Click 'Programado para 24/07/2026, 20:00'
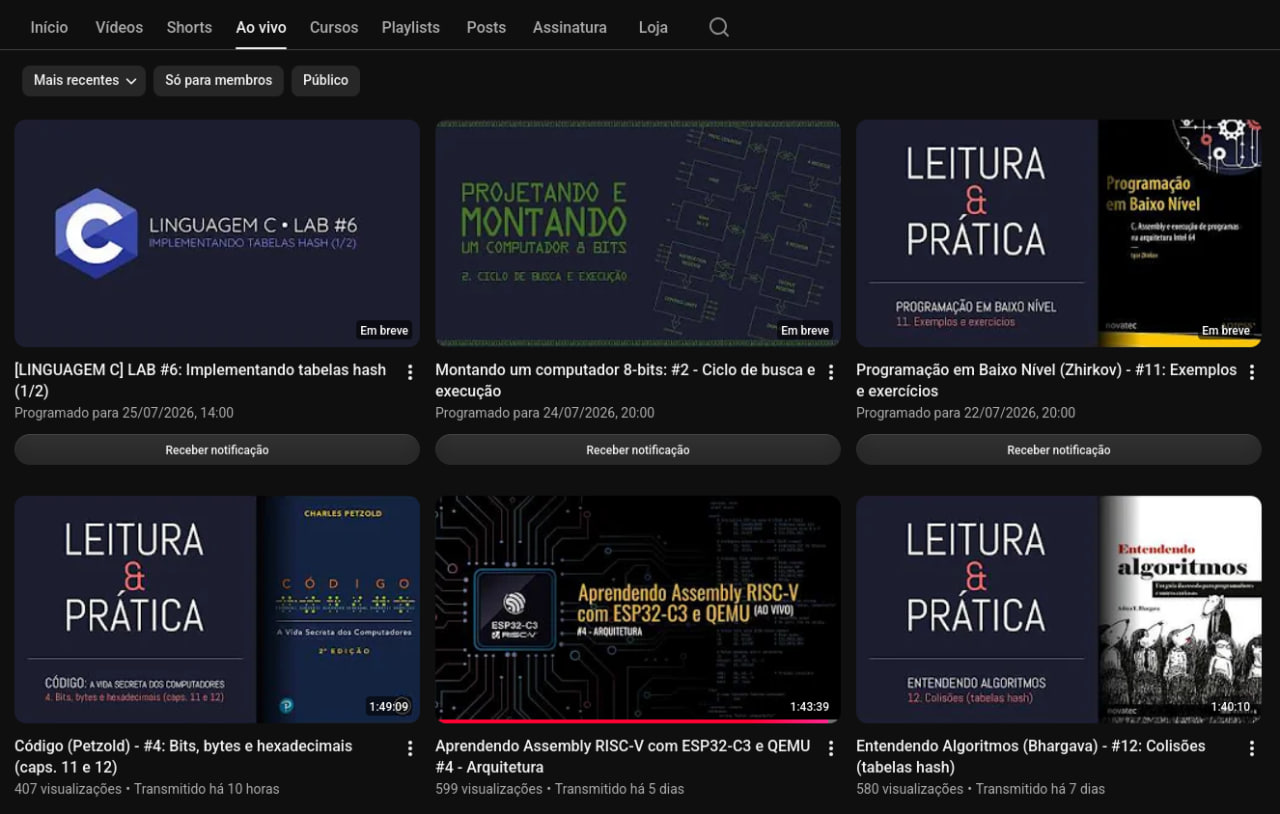 point(545,413)
